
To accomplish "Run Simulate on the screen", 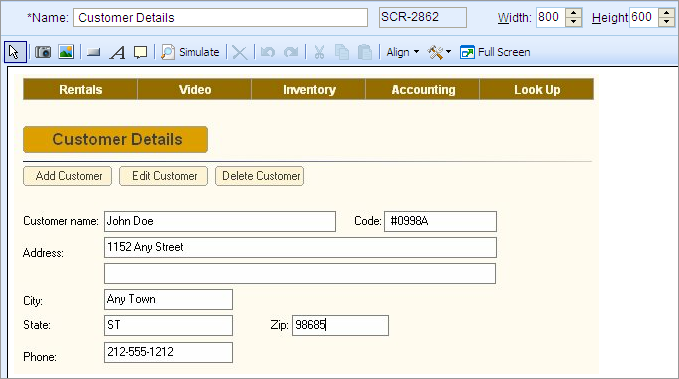I will pyautogui.click(x=190, y=52).
